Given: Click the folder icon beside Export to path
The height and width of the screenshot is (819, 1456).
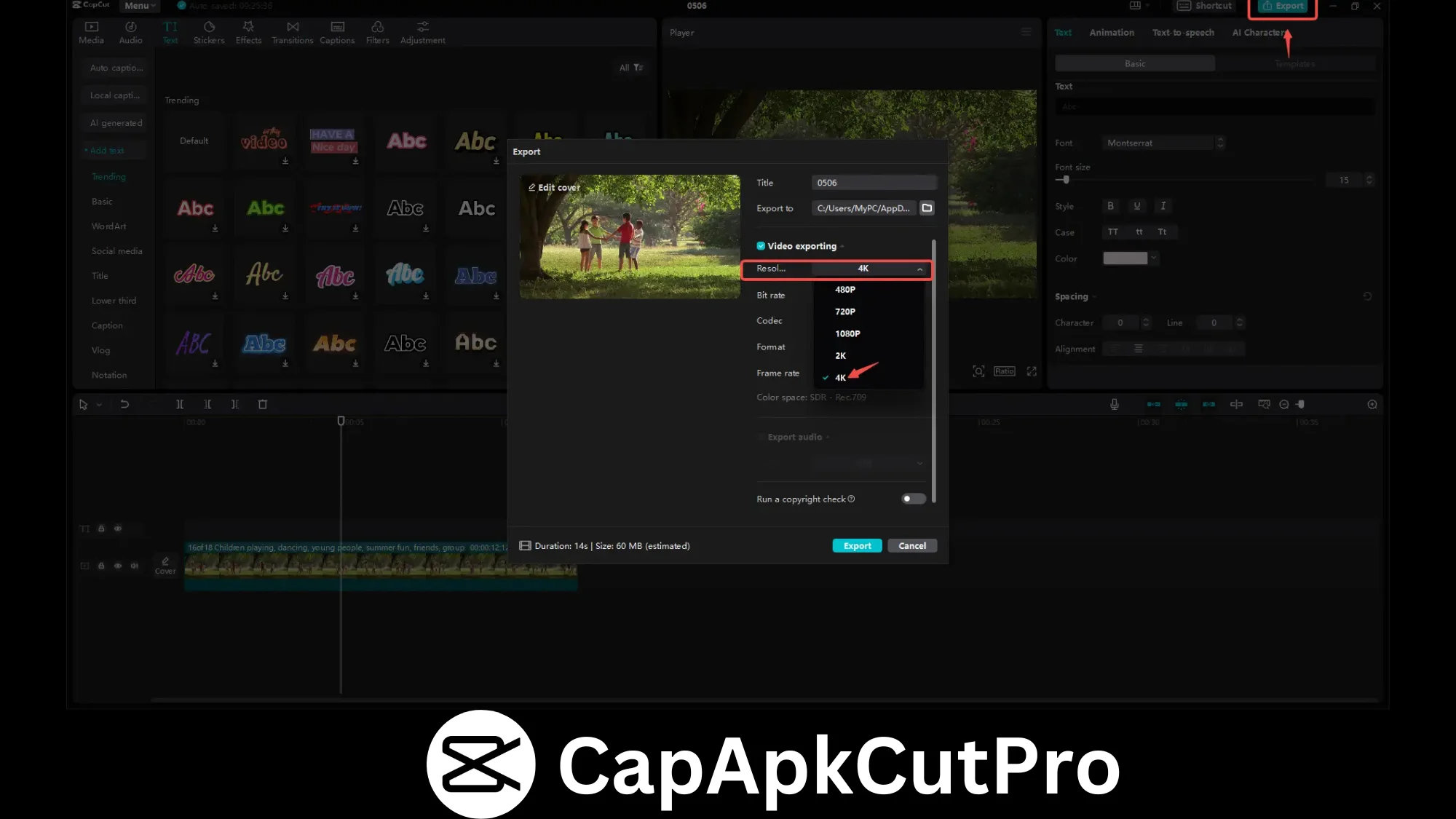Looking at the screenshot, I should (x=927, y=208).
